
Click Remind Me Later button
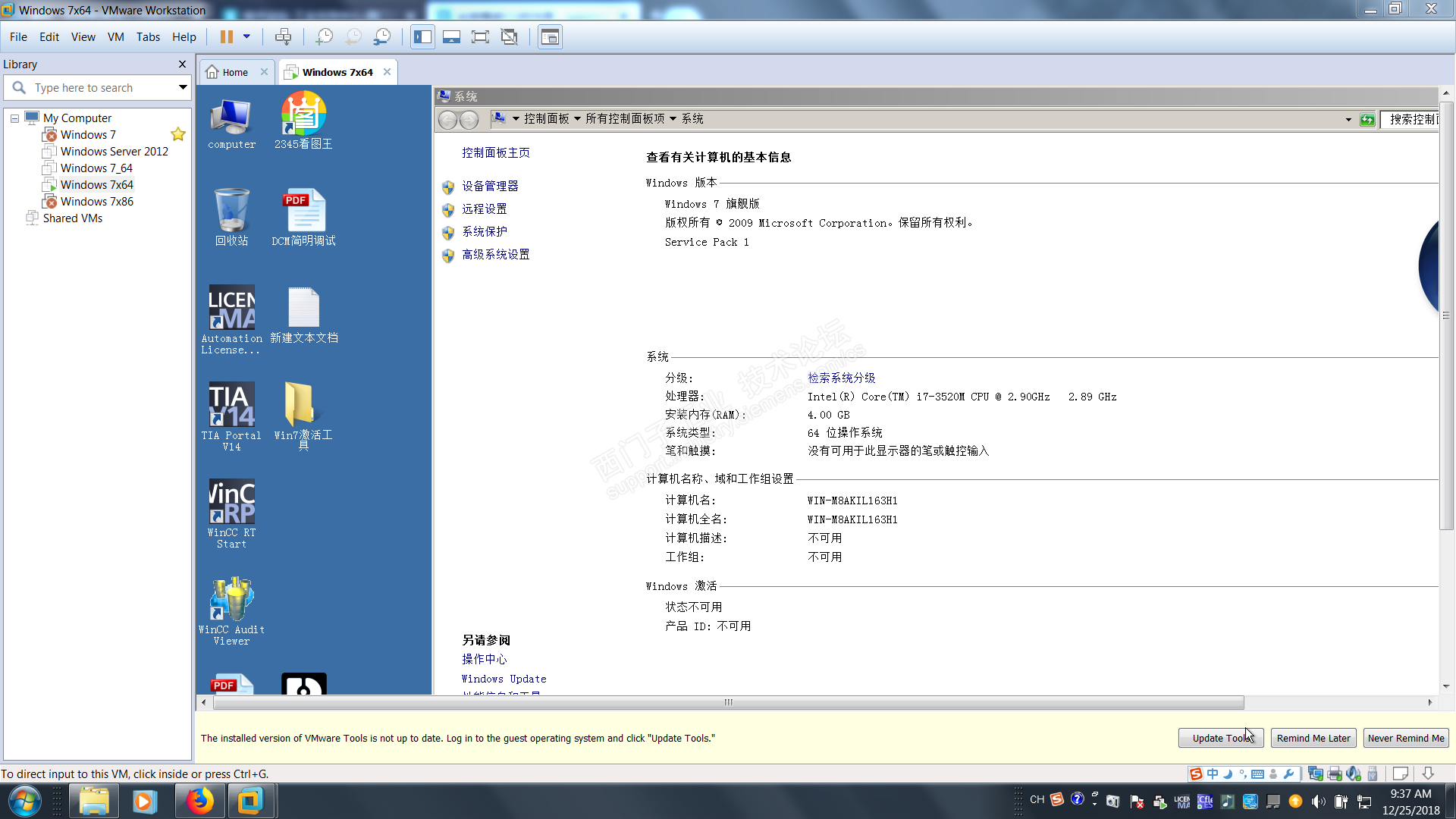[x=1313, y=738]
